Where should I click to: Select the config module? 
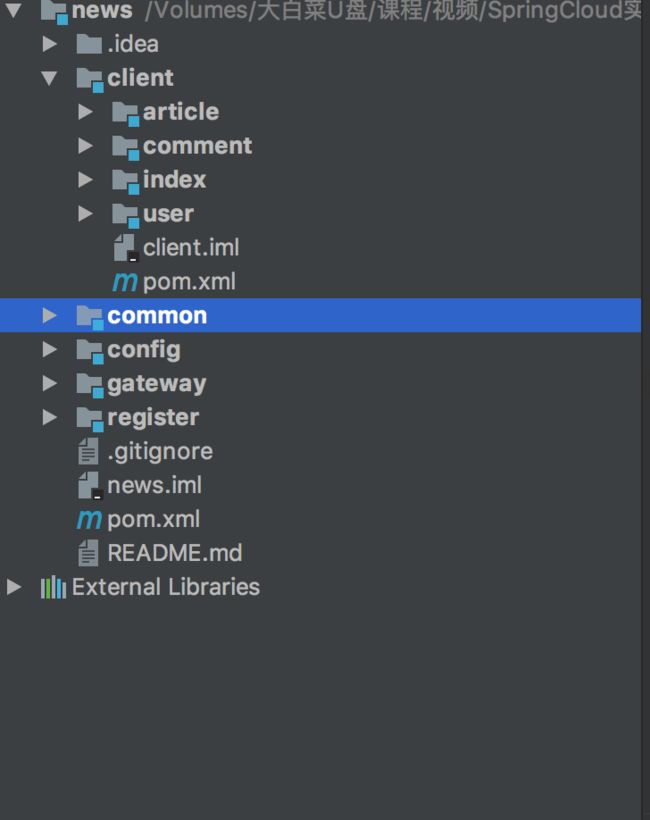pyautogui.click(x=144, y=350)
